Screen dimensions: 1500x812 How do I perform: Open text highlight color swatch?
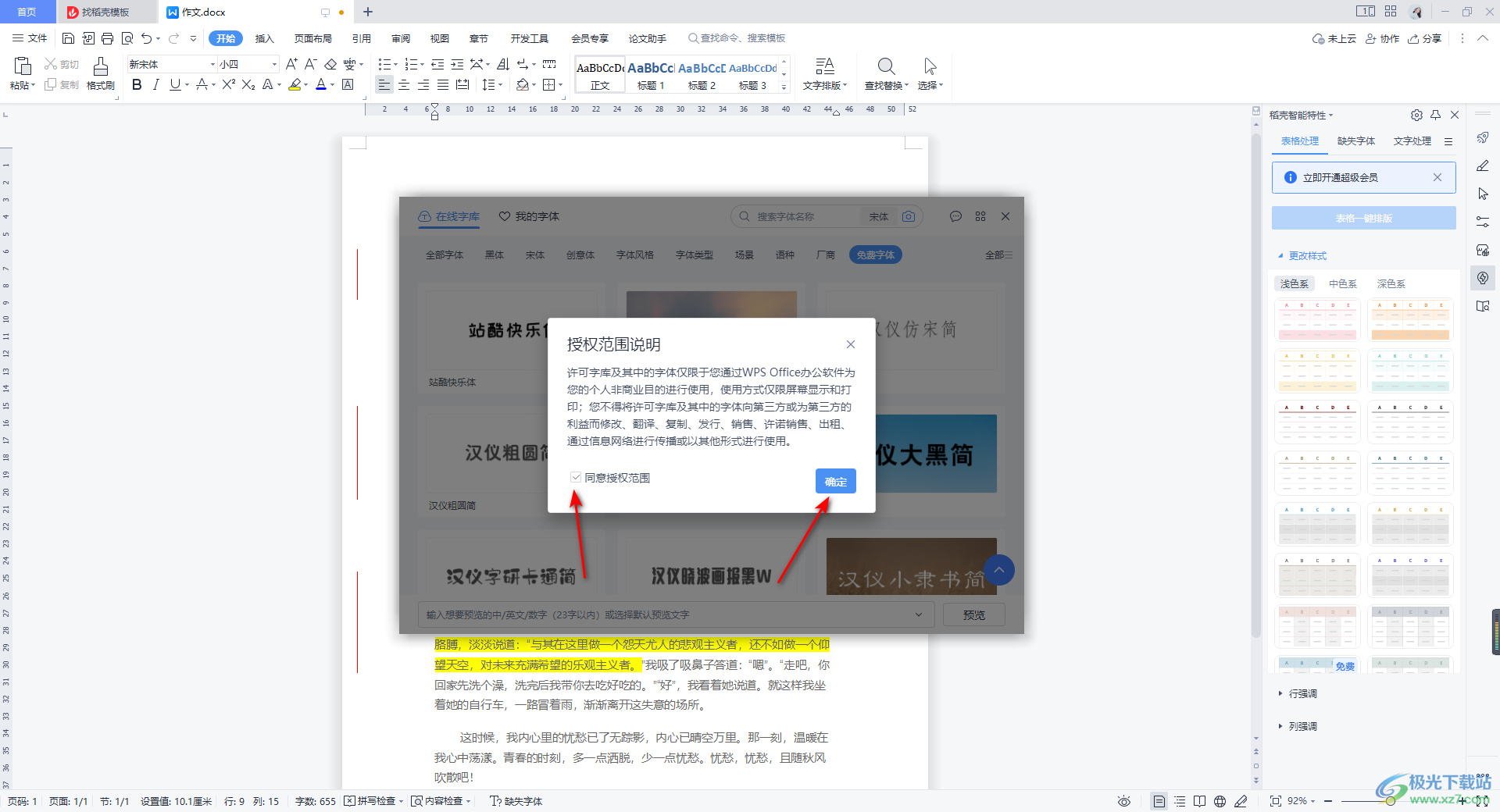pos(295,84)
